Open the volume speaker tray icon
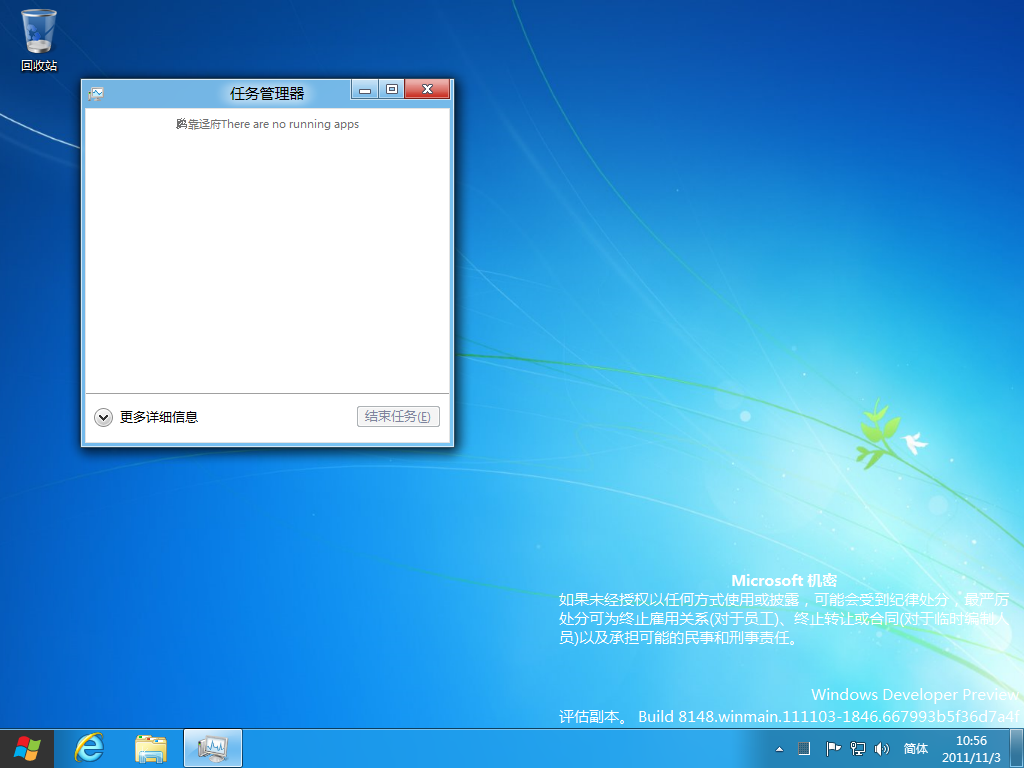 882,749
